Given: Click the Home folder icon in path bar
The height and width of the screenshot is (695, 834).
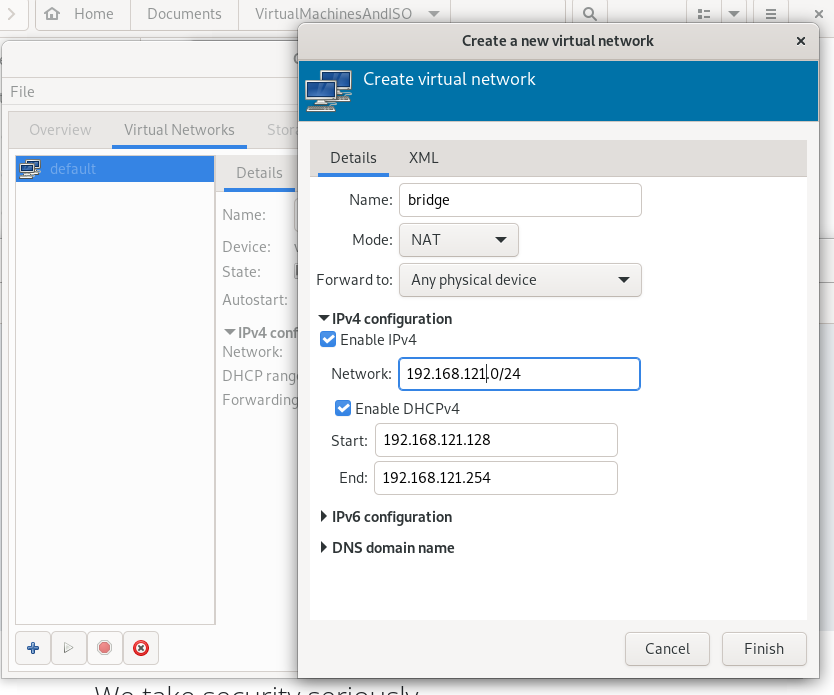Looking at the screenshot, I should click(52, 14).
